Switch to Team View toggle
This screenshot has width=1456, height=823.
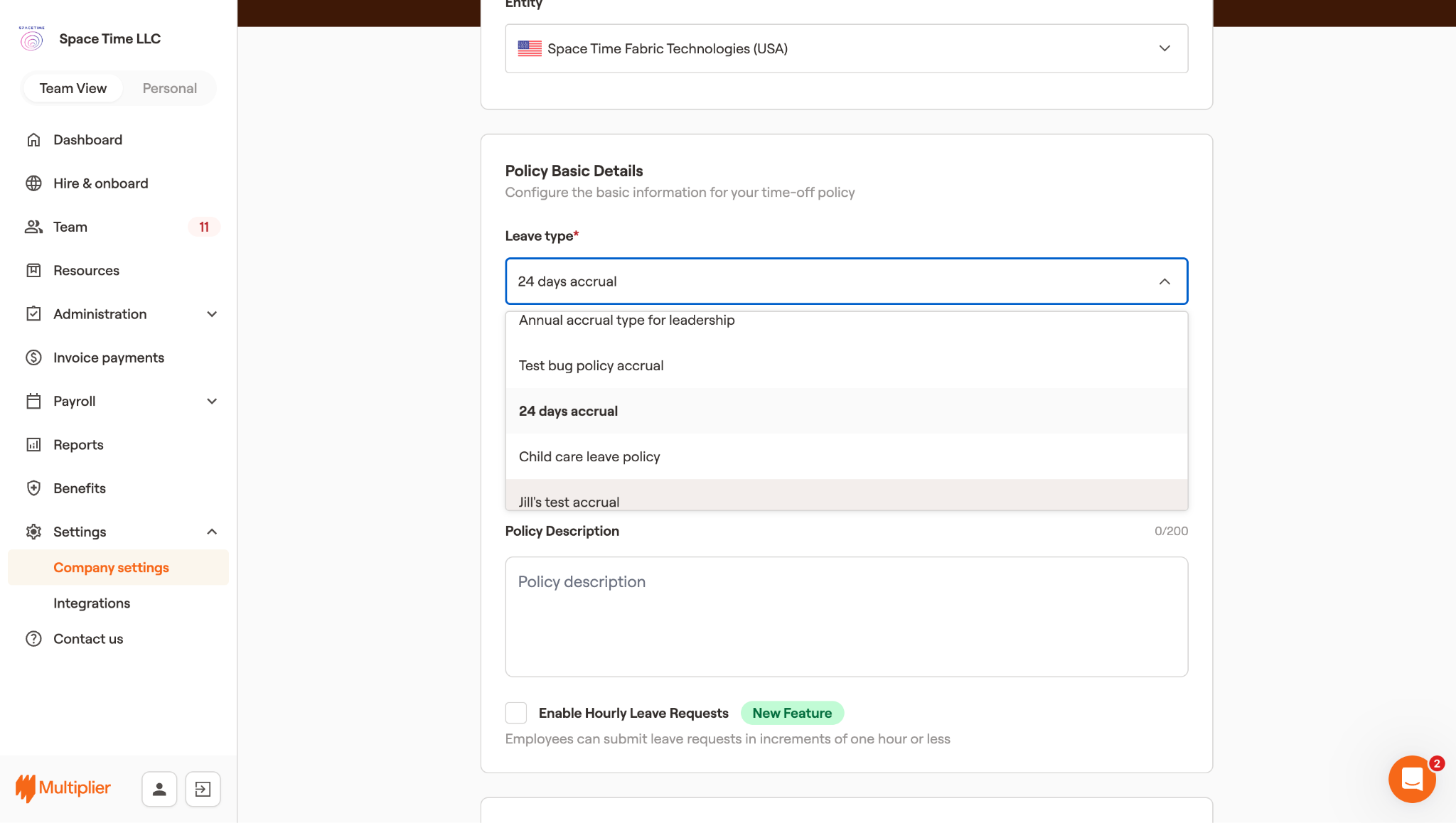click(73, 88)
